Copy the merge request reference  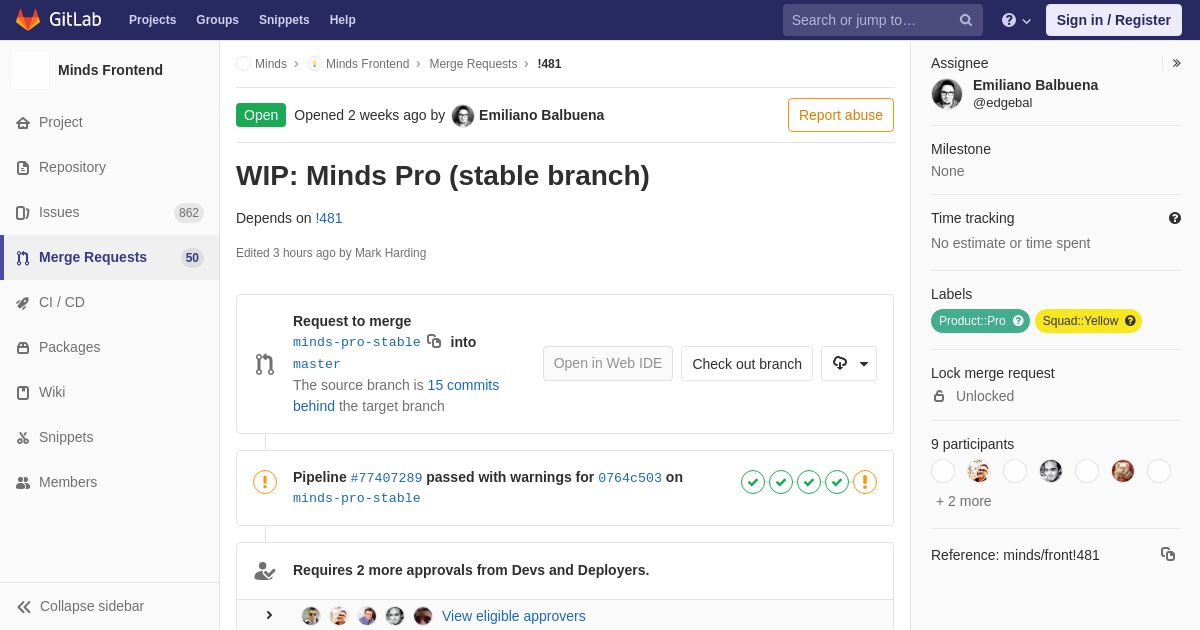point(1168,554)
